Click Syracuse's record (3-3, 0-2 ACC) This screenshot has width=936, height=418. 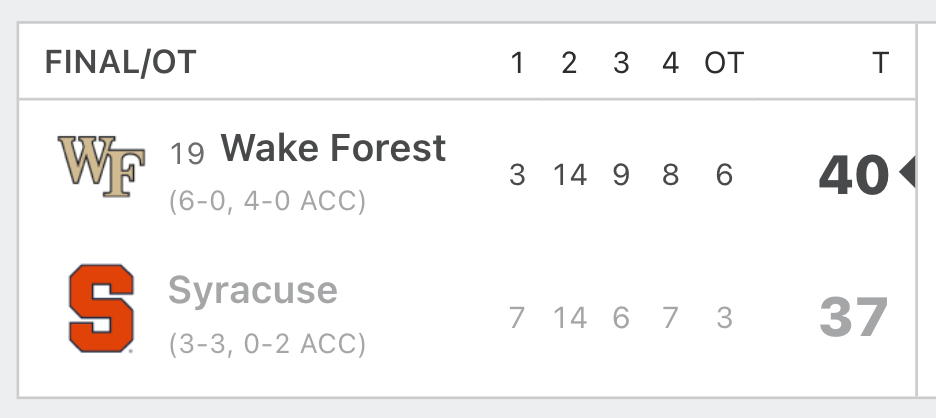[x=267, y=344]
